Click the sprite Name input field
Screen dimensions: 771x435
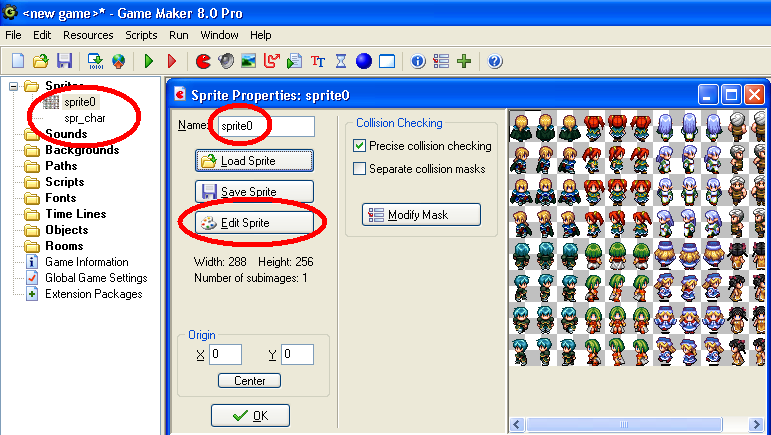click(266, 126)
